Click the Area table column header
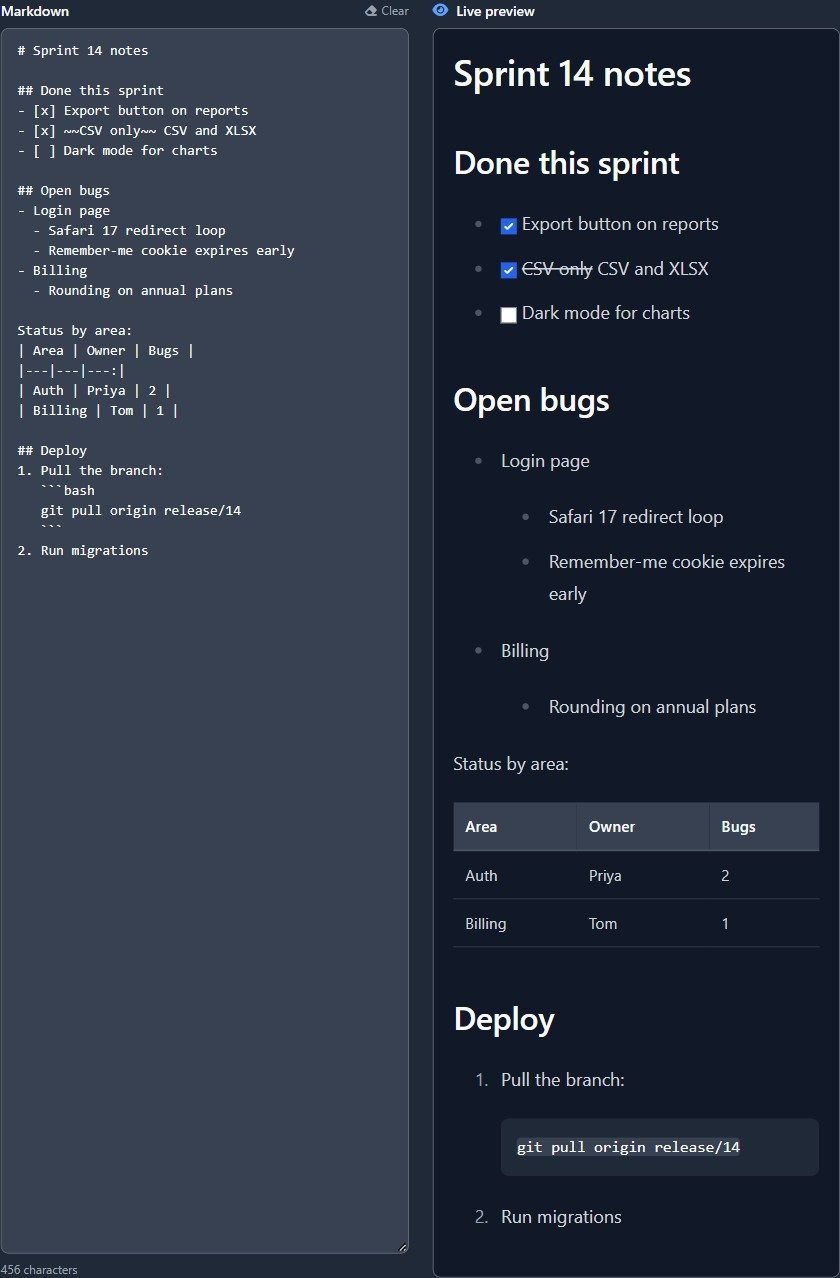Screen dimensions: 840x1278 (514, 827)
